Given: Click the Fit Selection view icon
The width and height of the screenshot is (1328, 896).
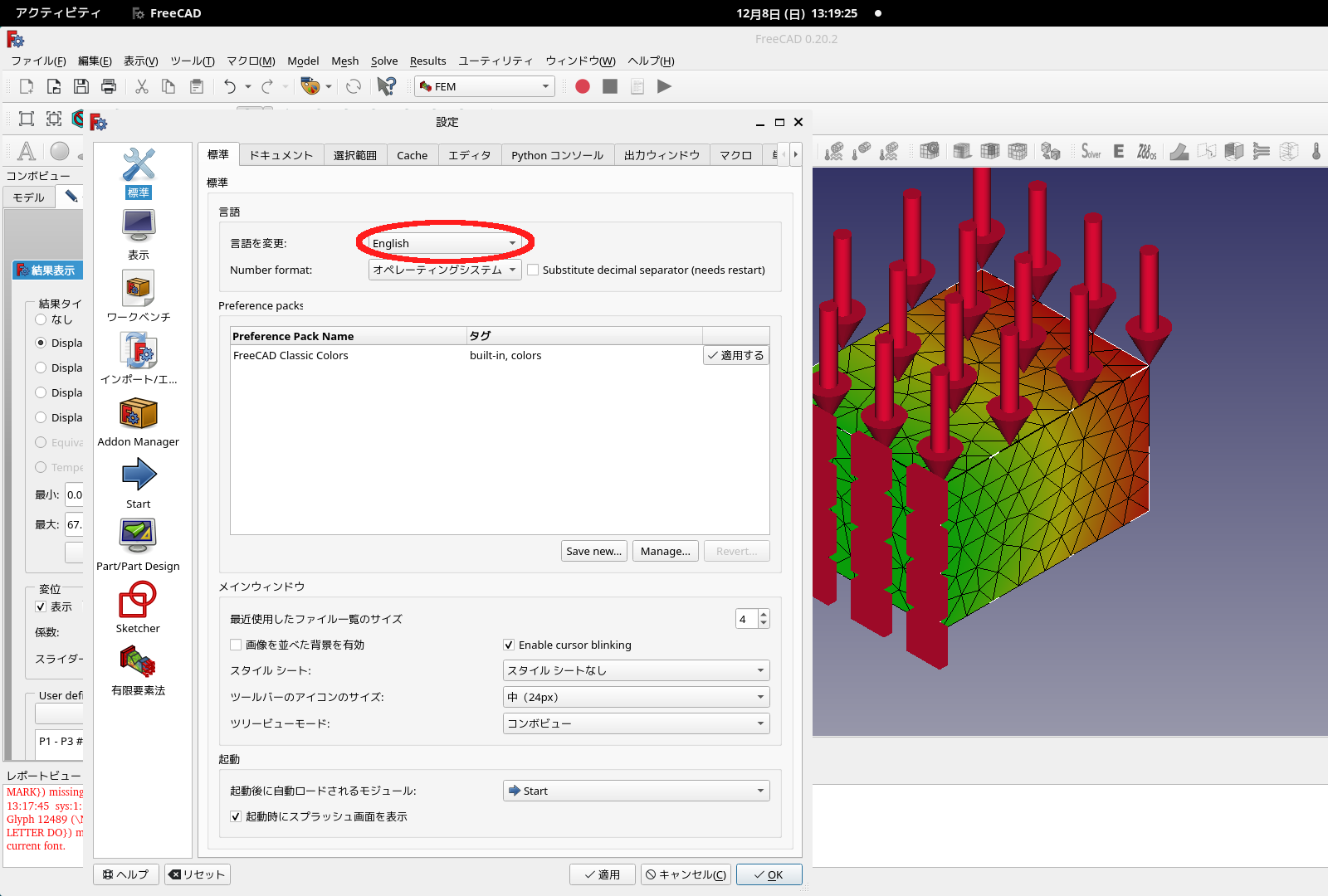Looking at the screenshot, I should (x=54, y=119).
